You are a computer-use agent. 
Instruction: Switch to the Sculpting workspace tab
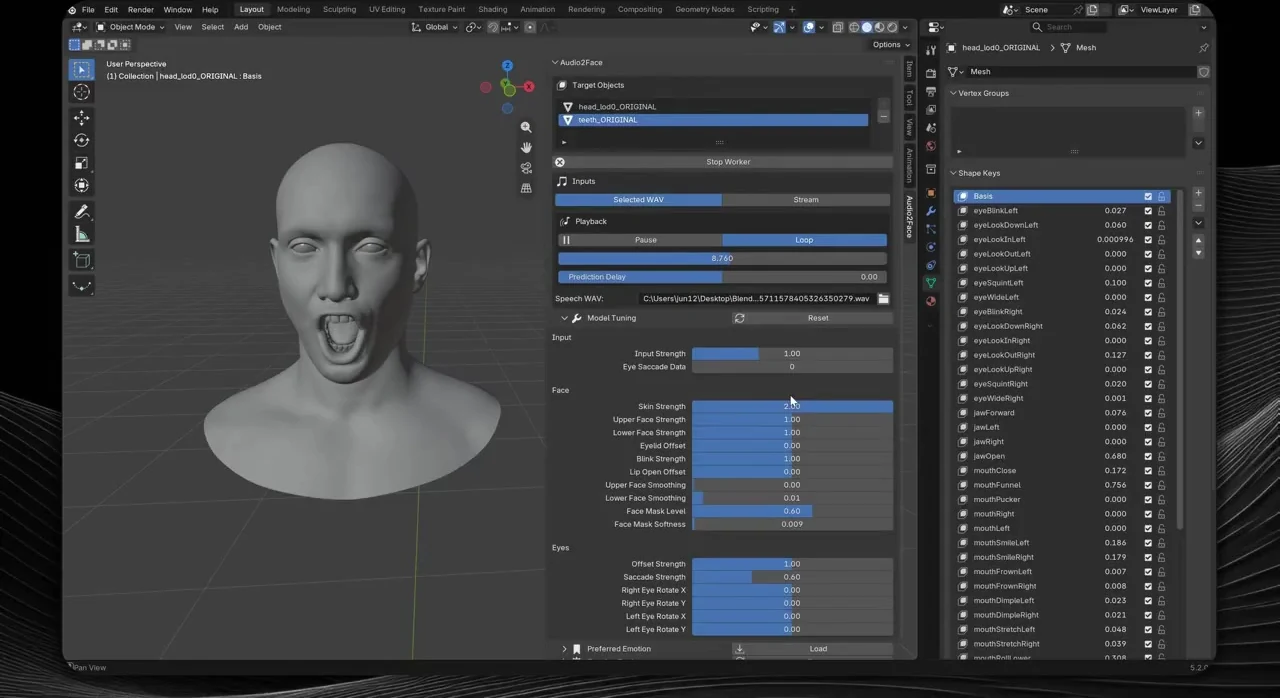click(x=339, y=9)
